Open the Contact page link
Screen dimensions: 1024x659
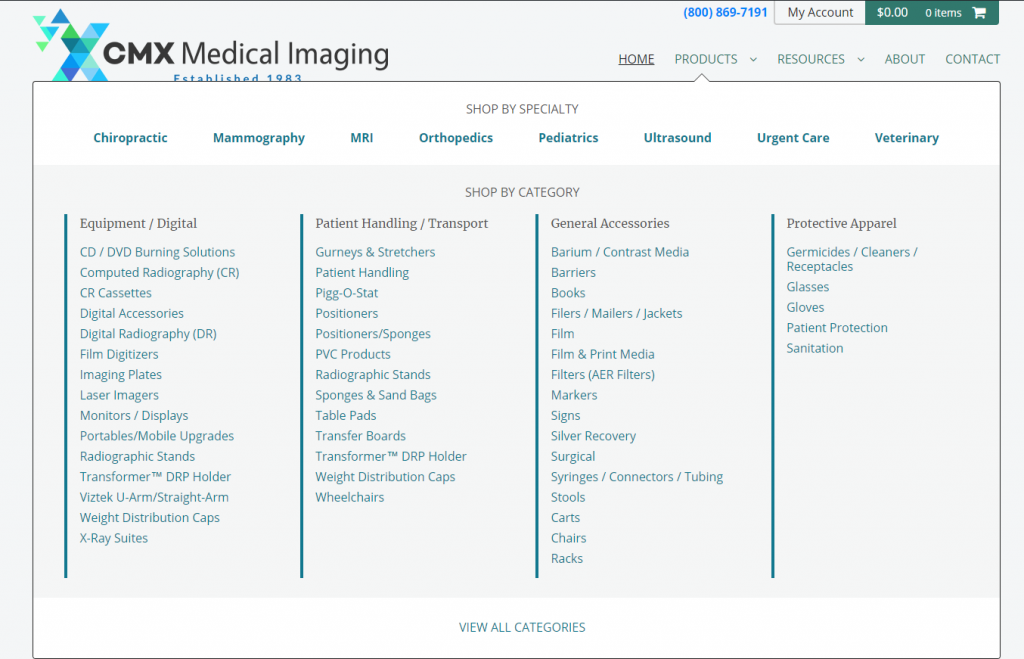coord(972,59)
